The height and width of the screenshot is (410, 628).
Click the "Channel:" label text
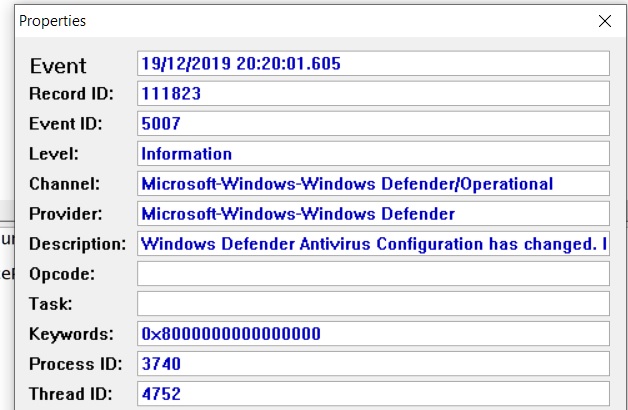click(x=66, y=184)
